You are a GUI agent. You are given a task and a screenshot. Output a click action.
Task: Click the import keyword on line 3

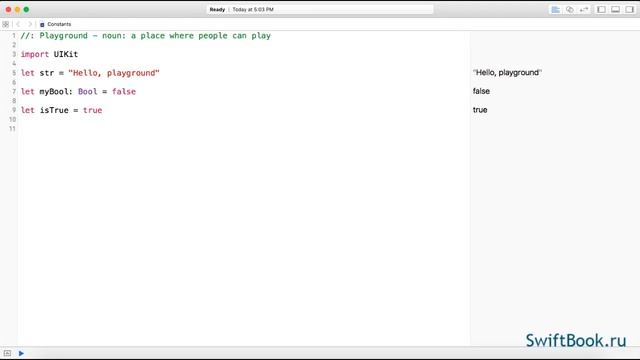pyautogui.click(x=35, y=54)
